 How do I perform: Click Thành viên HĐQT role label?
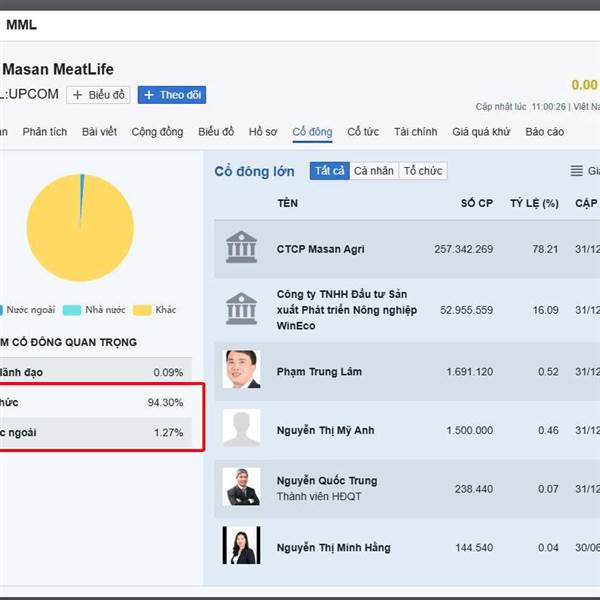[x=319, y=496]
